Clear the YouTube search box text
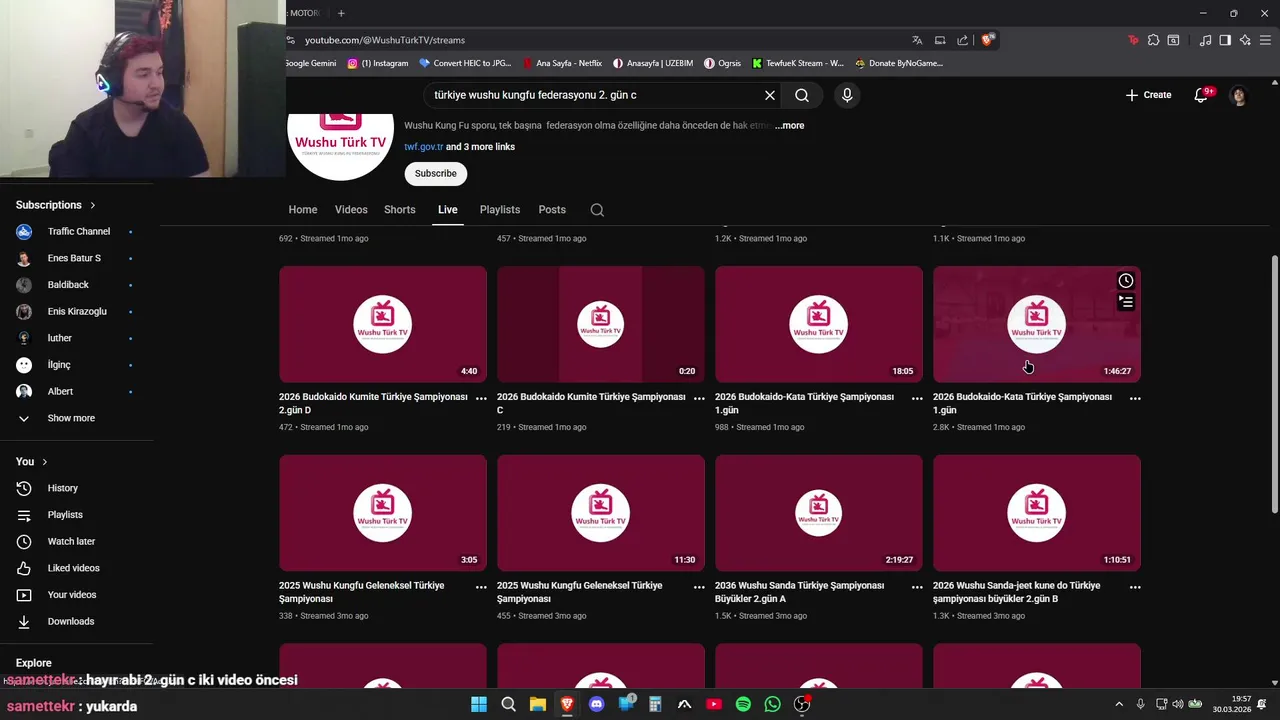1280x720 pixels. tap(770, 95)
